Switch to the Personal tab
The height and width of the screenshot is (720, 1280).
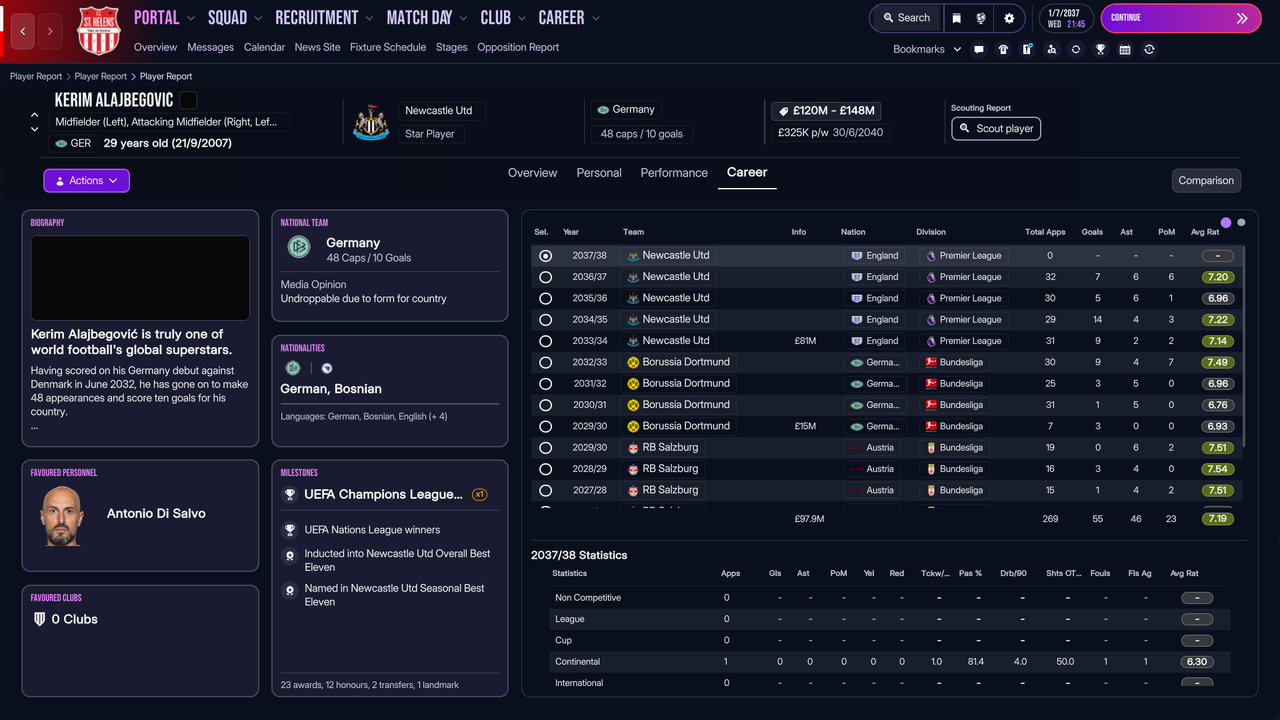(599, 173)
